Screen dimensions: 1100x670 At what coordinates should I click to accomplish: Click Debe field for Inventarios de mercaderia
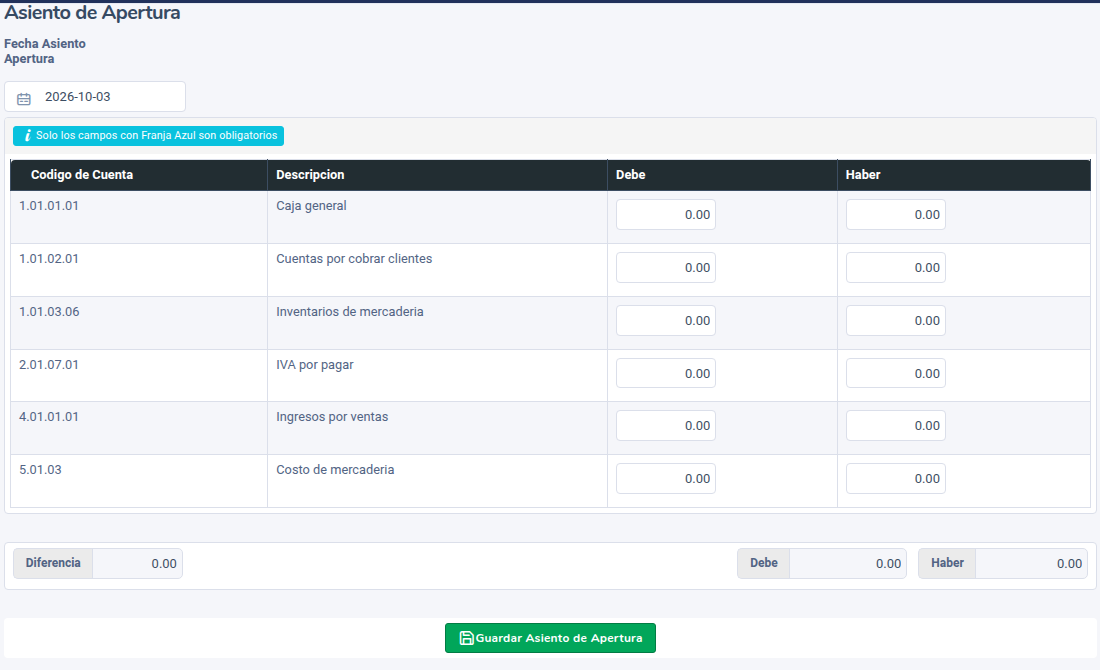point(666,321)
